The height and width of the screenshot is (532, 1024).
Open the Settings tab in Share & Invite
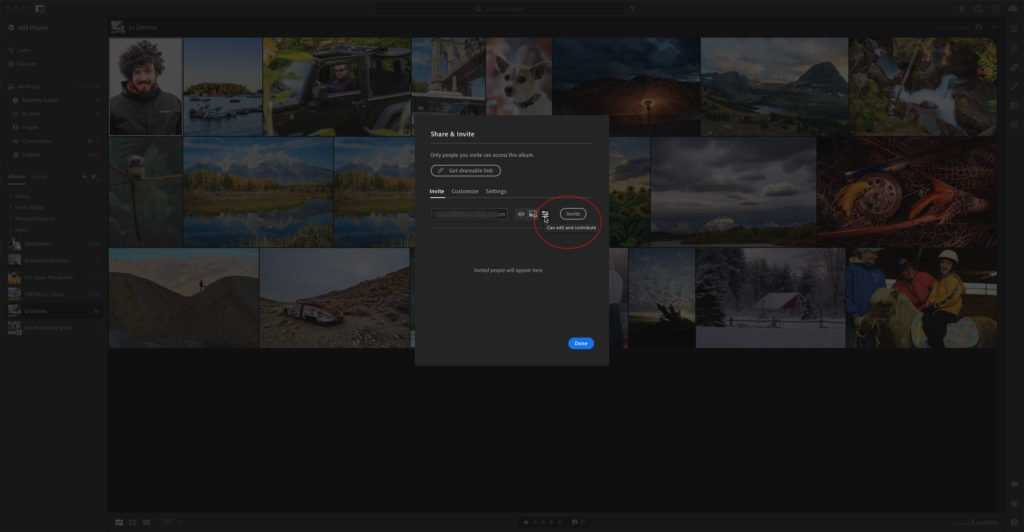click(496, 191)
